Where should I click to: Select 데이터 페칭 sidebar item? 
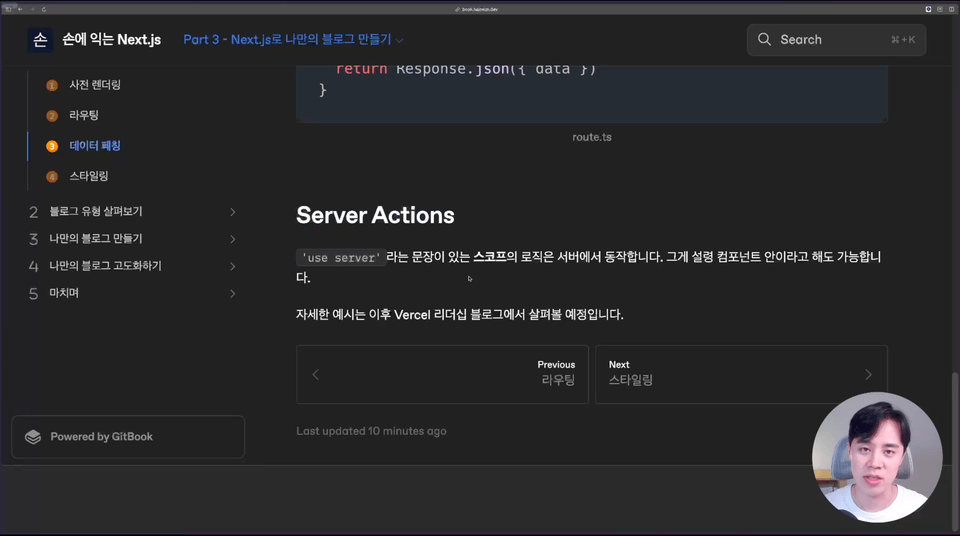tap(95, 146)
